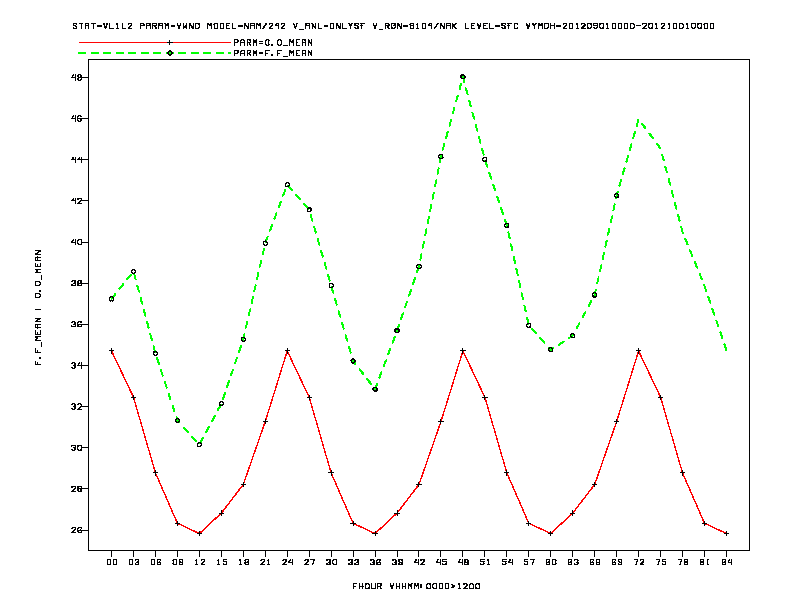This screenshot has width=792, height=612.
Task: Click the 40 label on the vertical axis
Action: [x=76, y=242]
